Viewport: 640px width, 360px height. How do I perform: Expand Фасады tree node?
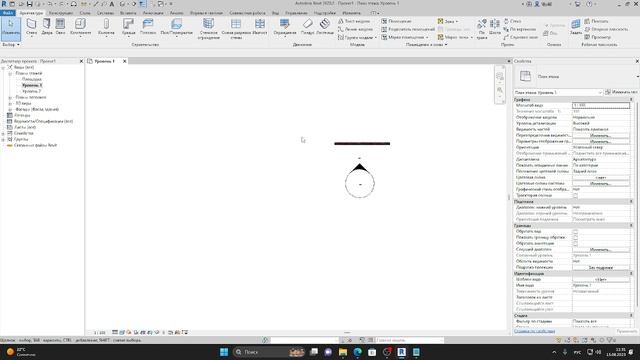pyautogui.click(x=10, y=109)
